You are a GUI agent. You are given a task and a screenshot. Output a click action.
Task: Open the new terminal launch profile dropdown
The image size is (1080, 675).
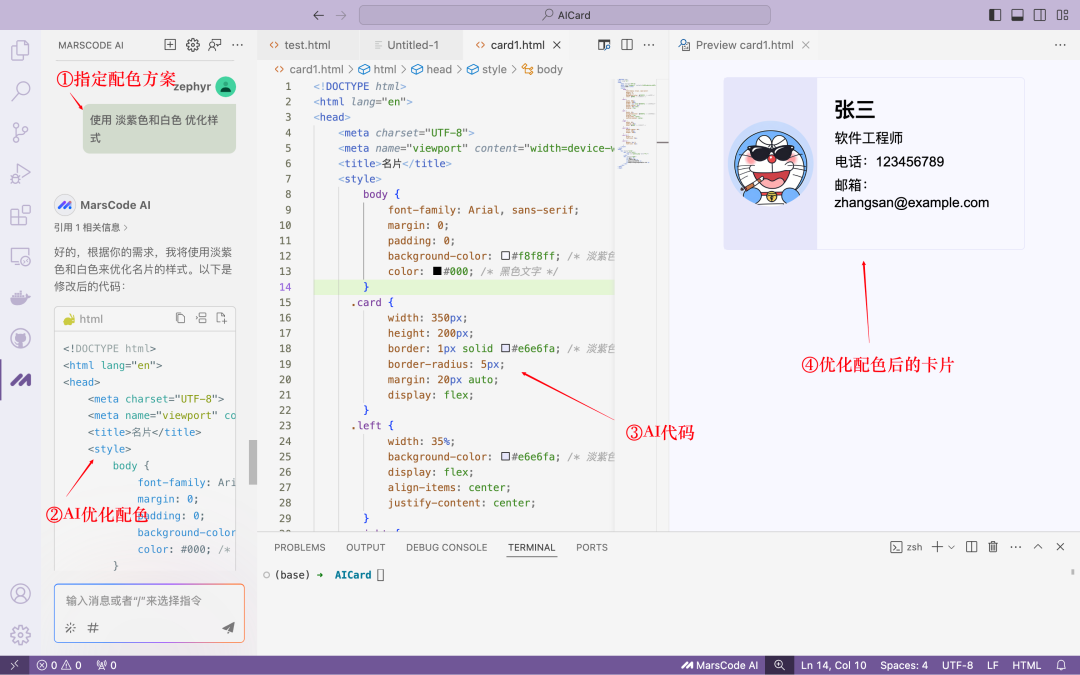(951, 547)
